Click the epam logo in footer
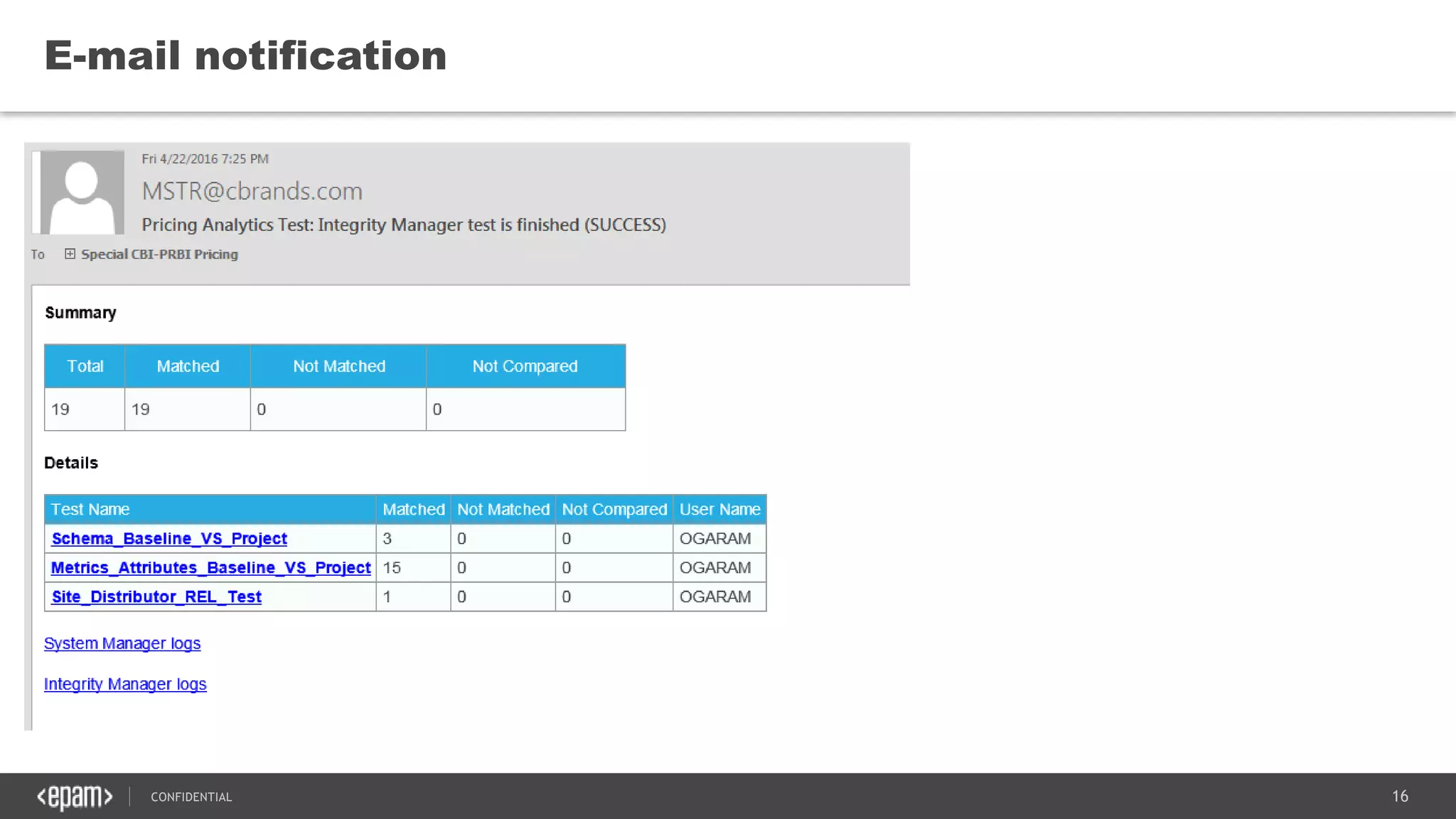 pyautogui.click(x=75, y=797)
